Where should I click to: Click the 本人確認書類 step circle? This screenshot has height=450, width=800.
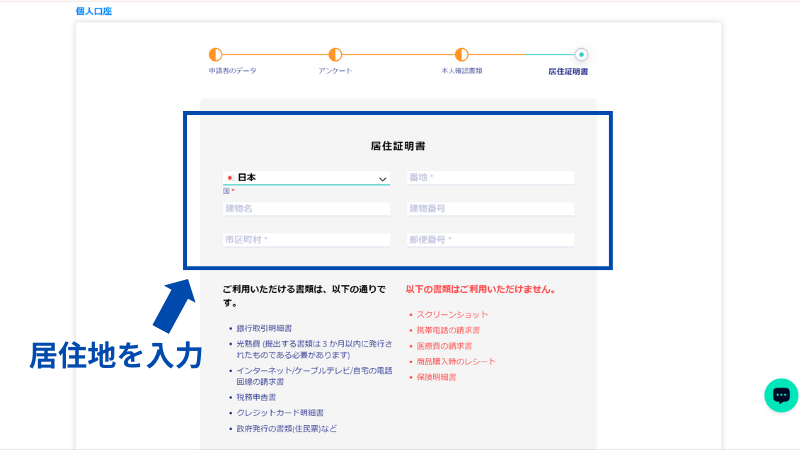pos(462,55)
